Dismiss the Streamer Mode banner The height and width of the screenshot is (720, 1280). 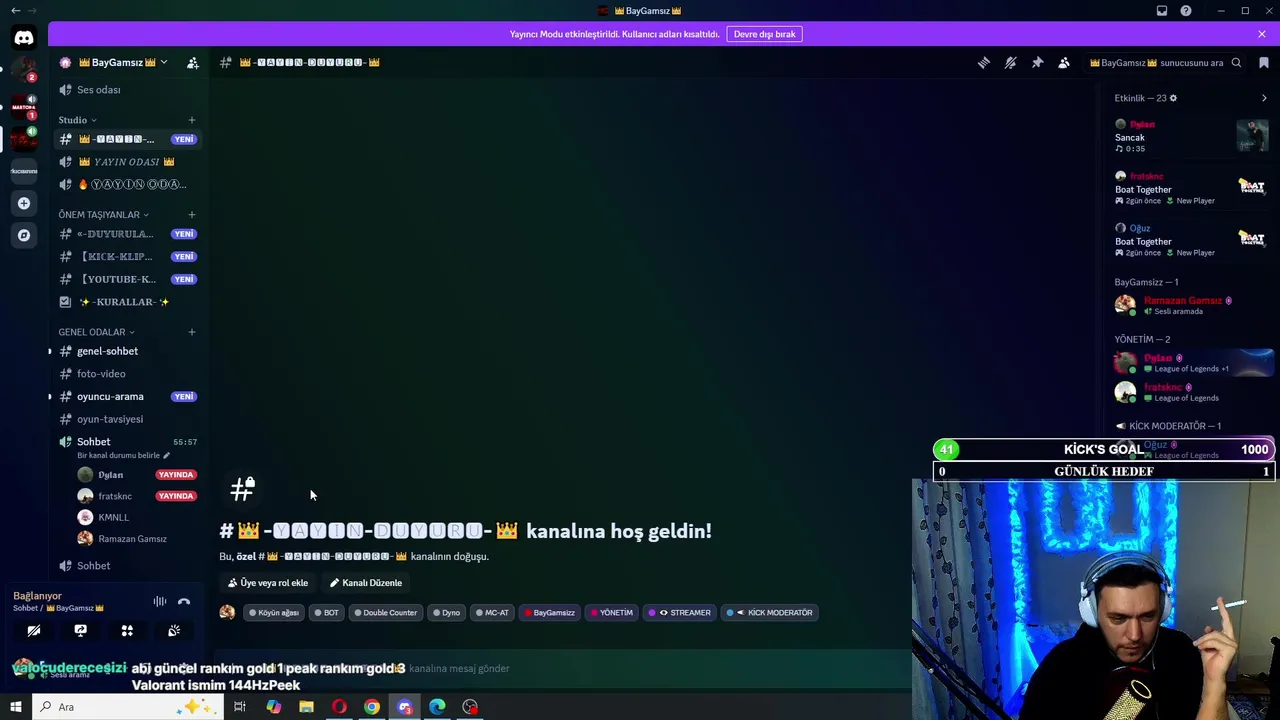click(1262, 34)
